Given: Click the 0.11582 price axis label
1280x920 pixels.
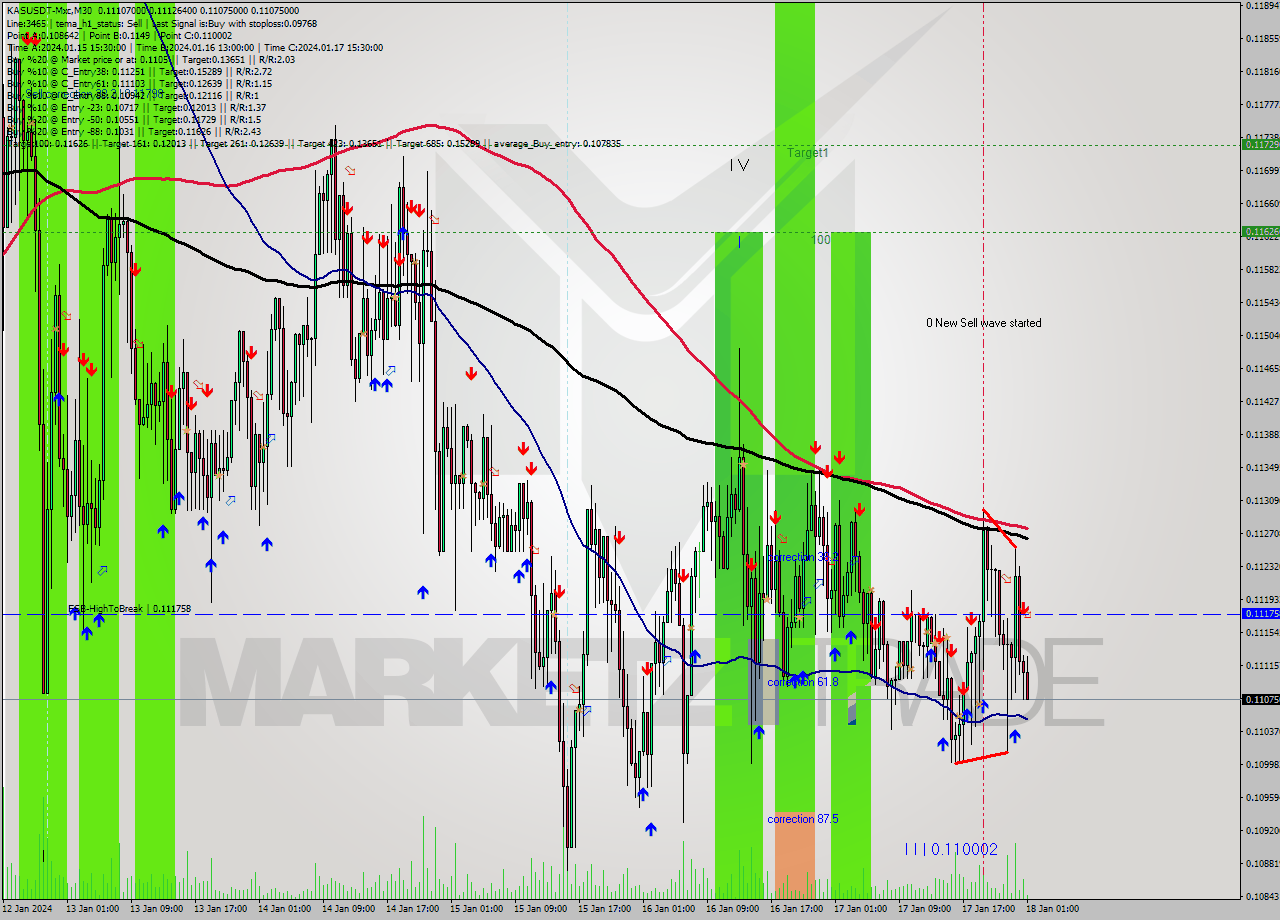Looking at the screenshot, I should tap(1262, 269).
